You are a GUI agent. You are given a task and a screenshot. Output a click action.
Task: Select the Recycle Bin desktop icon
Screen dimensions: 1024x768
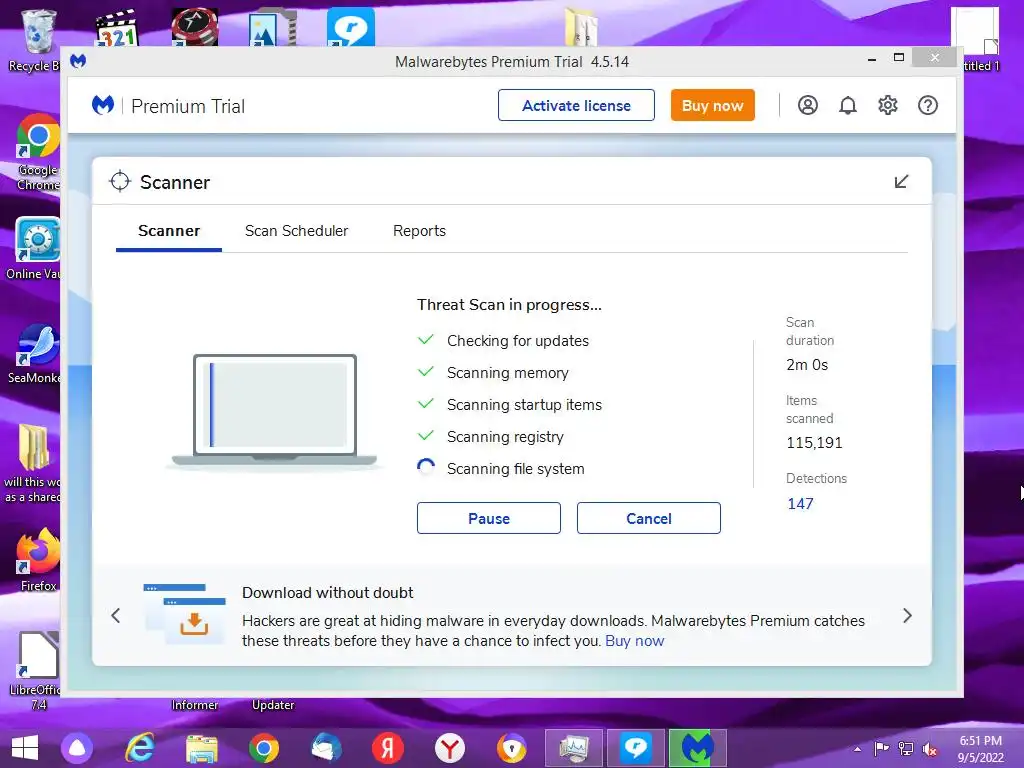[x=36, y=40]
